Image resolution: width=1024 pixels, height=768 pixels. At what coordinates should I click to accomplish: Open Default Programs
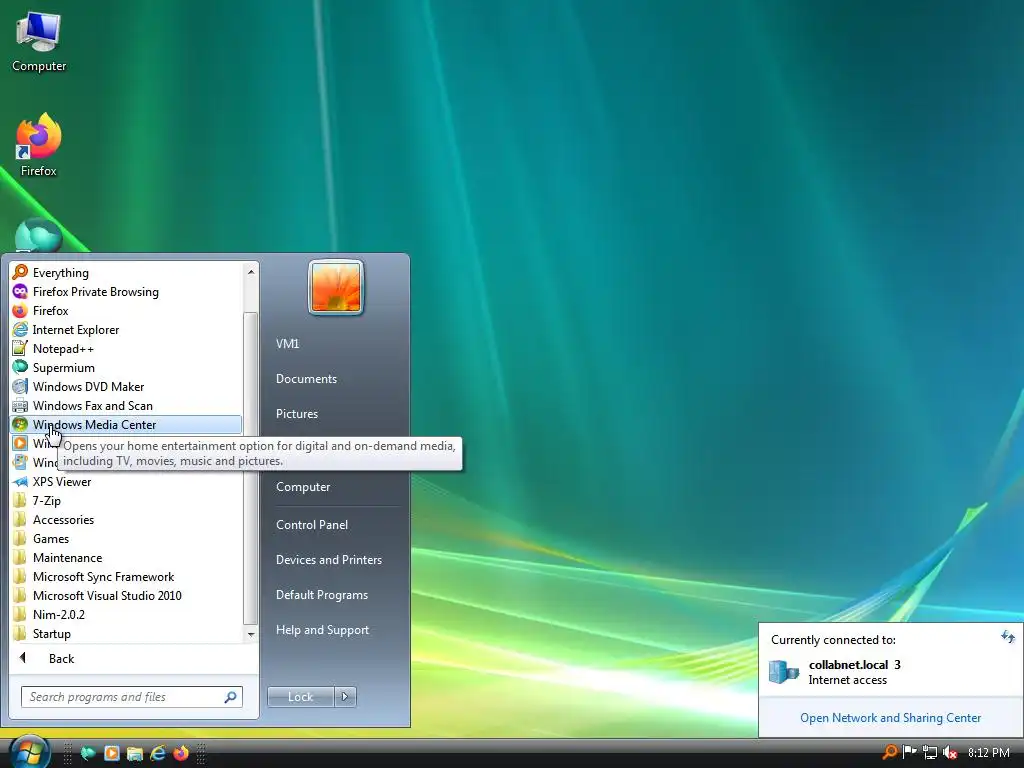coord(322,595)
